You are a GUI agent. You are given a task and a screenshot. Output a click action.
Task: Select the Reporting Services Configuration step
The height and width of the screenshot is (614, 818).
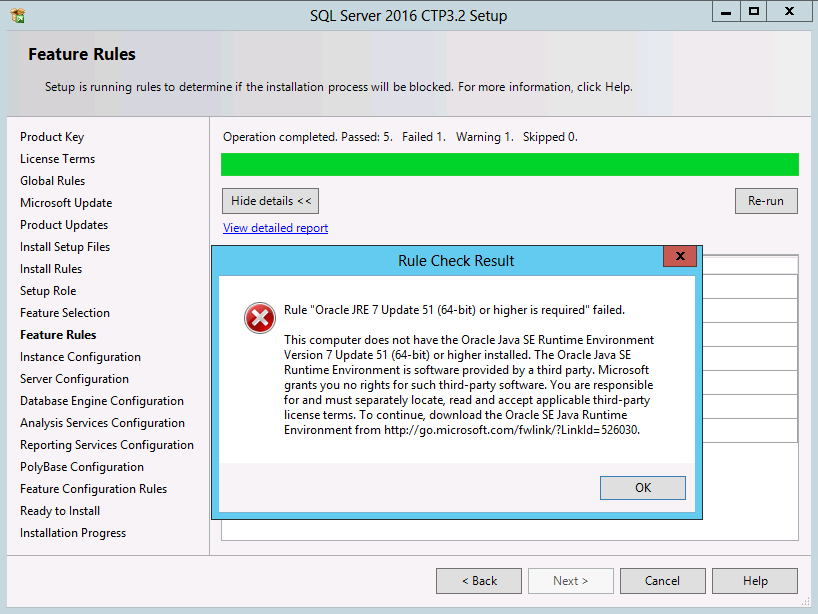tap(106, 444)
